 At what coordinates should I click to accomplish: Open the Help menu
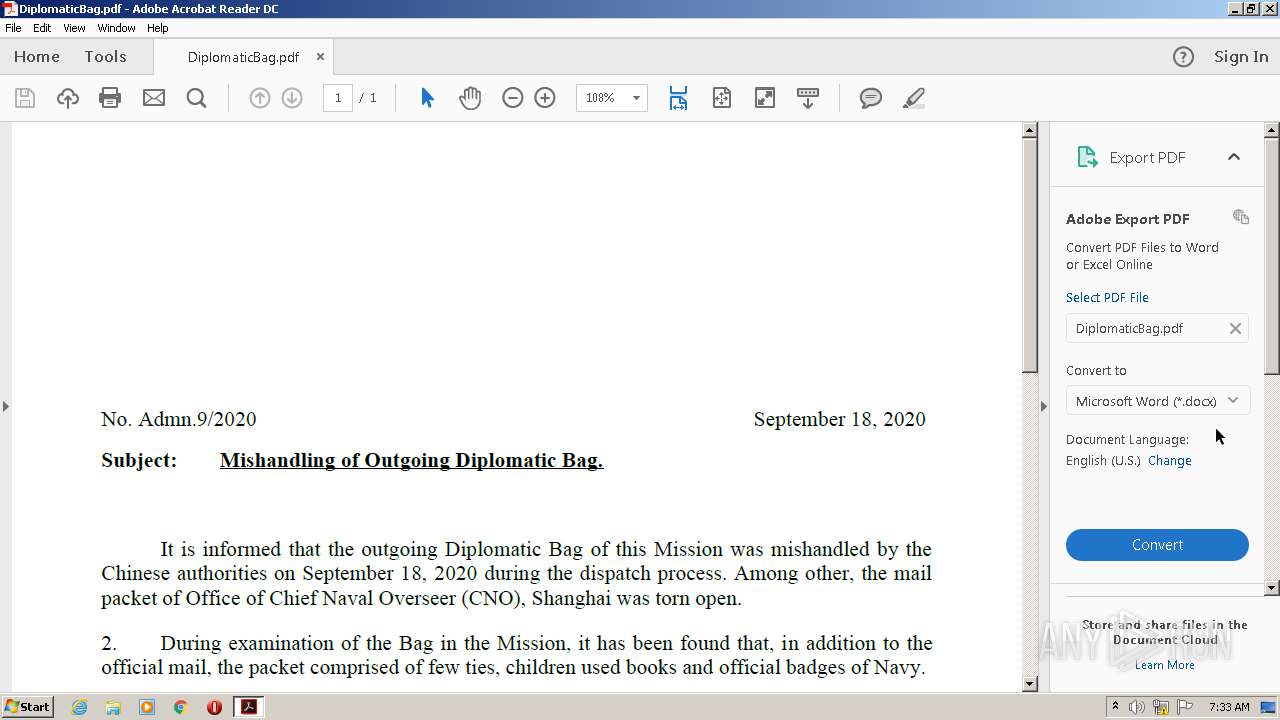point(158,28)
